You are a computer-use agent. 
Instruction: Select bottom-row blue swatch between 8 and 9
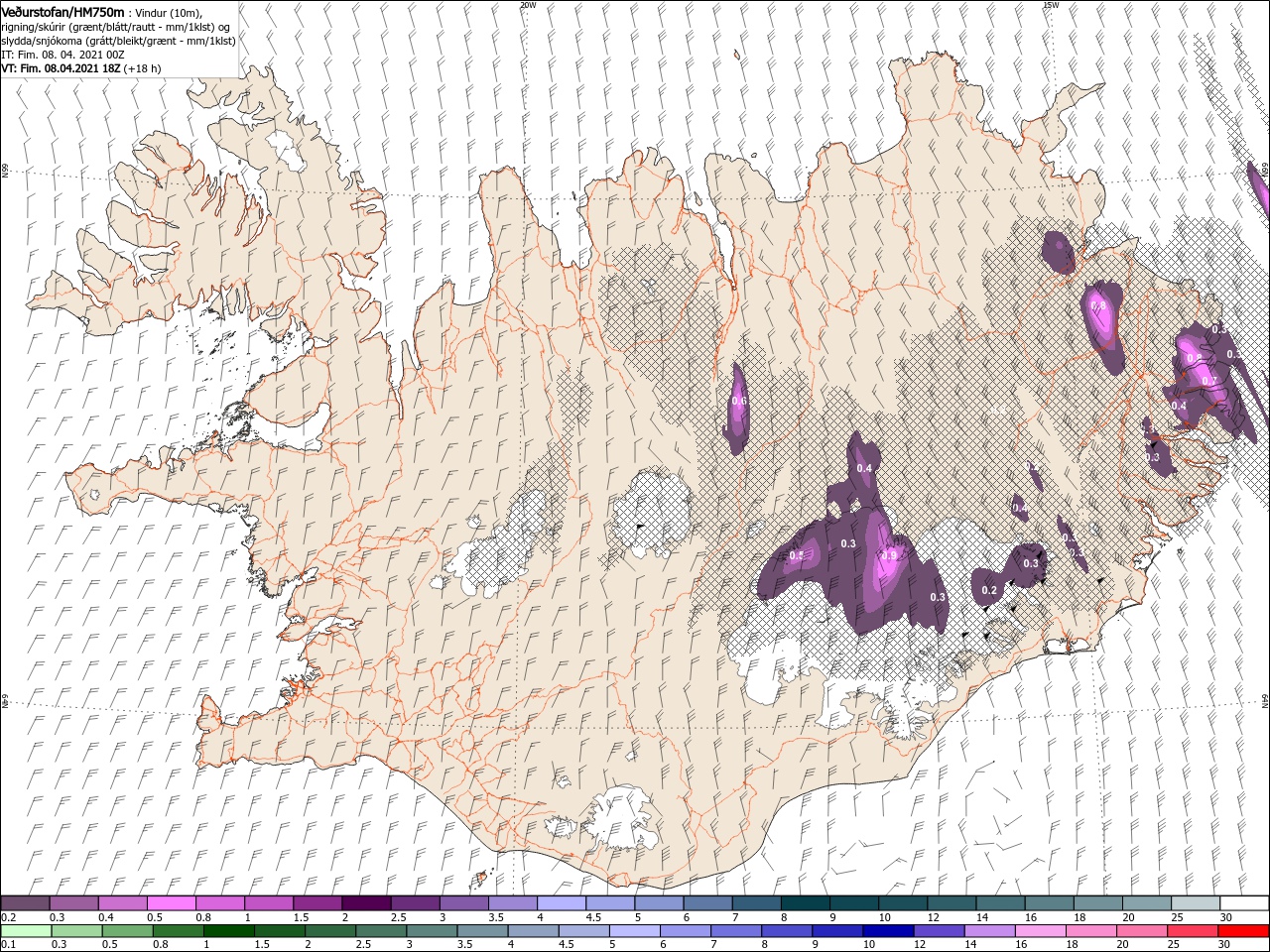[787, 932]
